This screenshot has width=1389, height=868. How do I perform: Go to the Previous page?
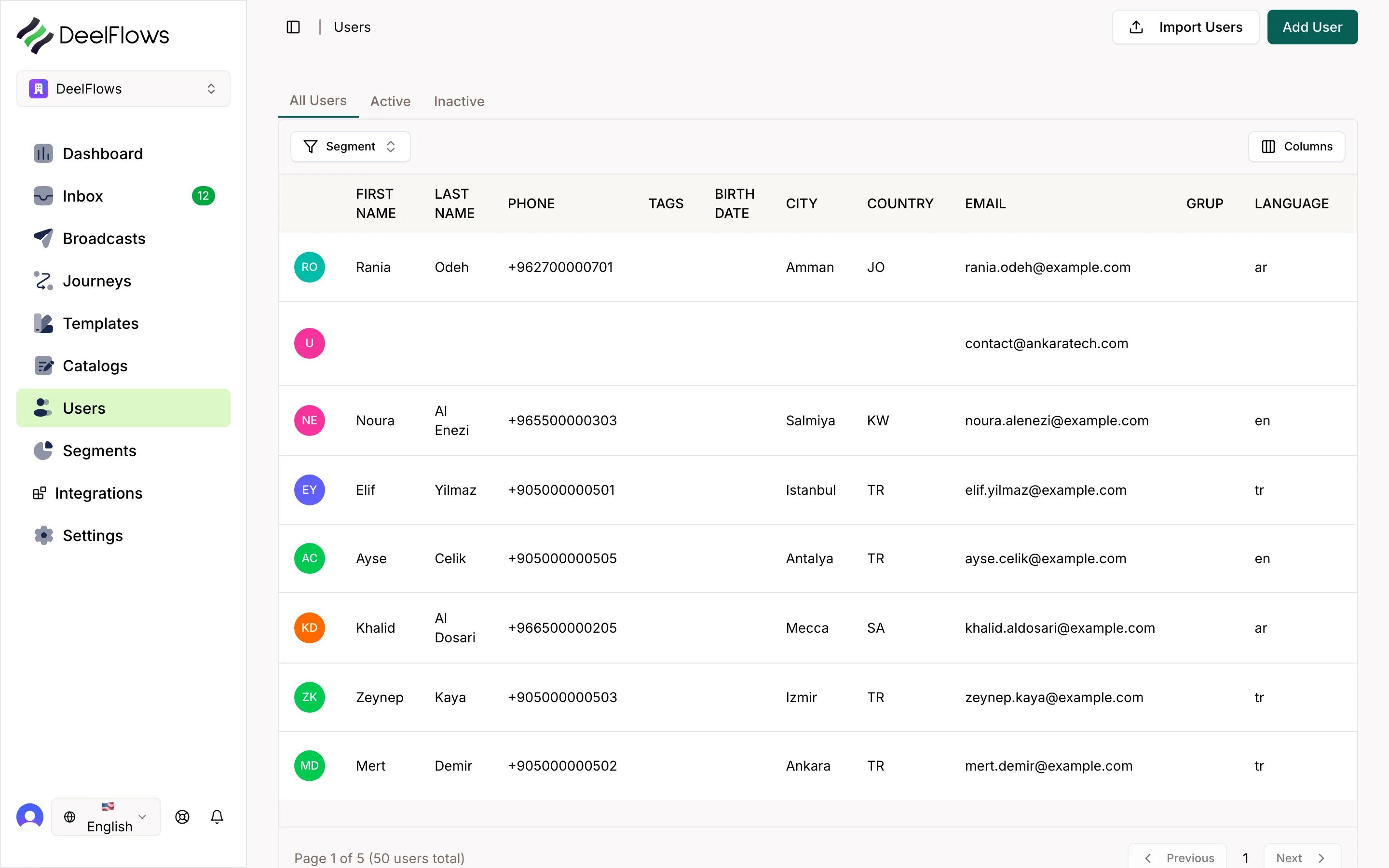(x=1178, y=858)
